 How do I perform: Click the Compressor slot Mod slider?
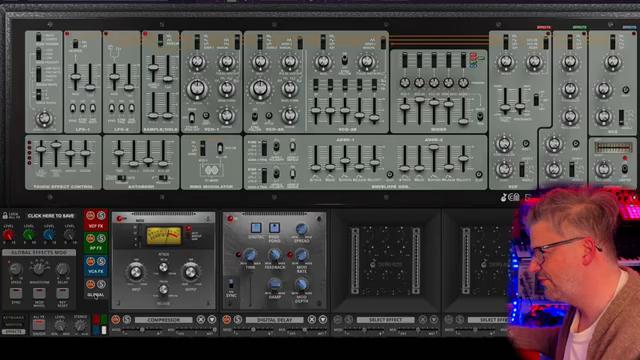(x=141, y=330)
